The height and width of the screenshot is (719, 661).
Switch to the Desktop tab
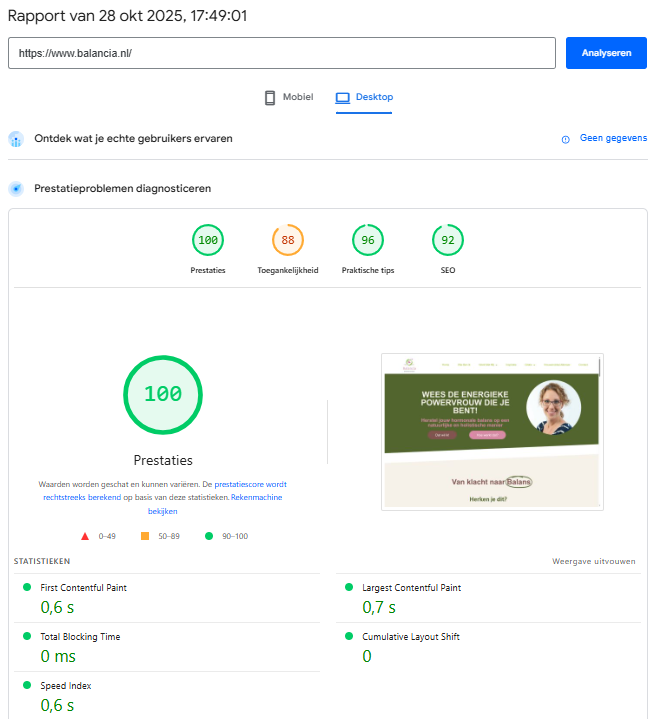(365, 98)
